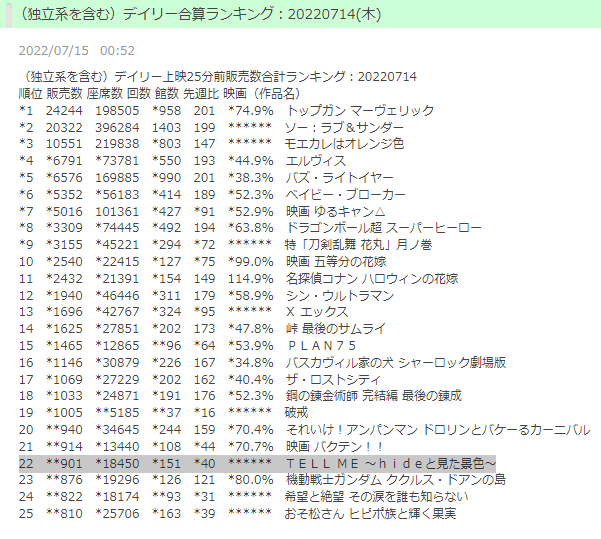Click the movie title ベイビー・ブローカー
This screenshot has width=601, height=539.
[345, 194]
